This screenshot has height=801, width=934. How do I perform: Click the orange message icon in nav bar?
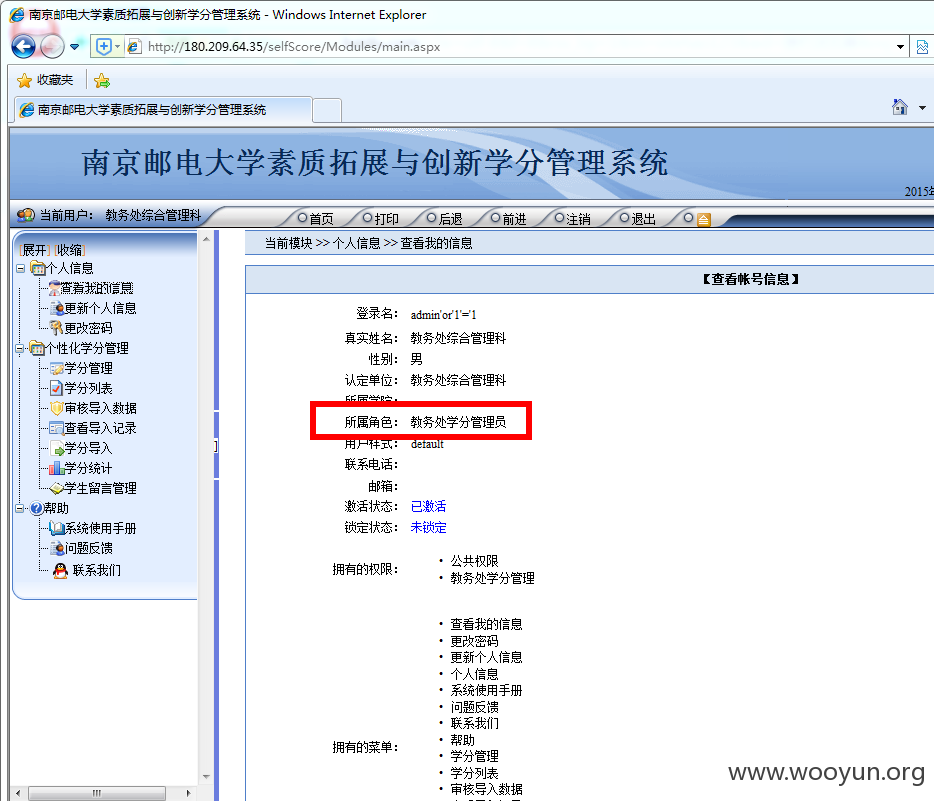pos(703,220)
